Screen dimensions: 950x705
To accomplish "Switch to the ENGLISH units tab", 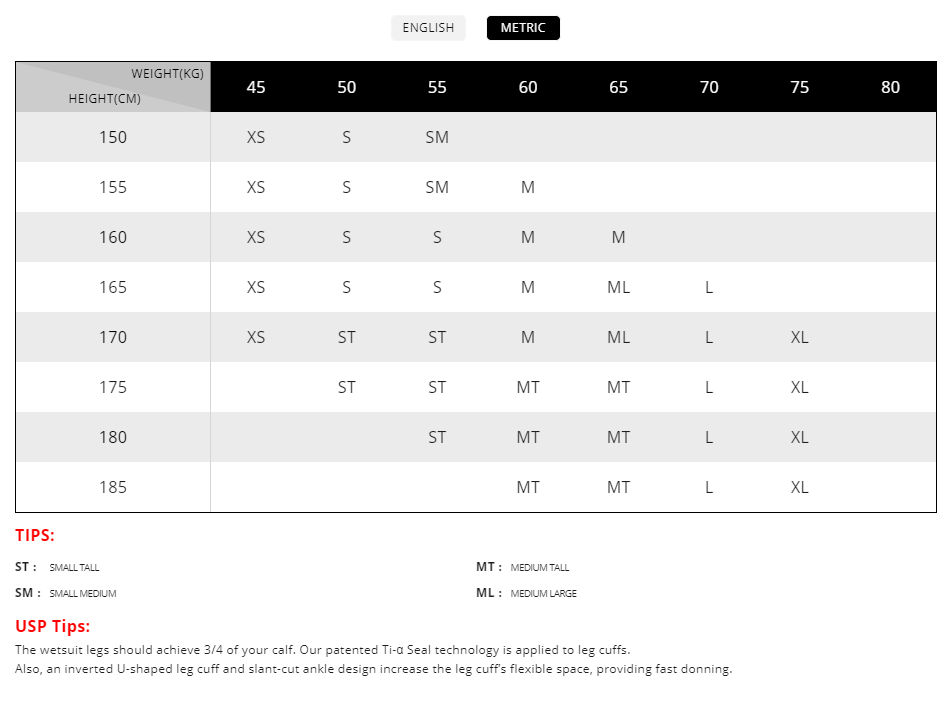I will click(x=428, y=28).
